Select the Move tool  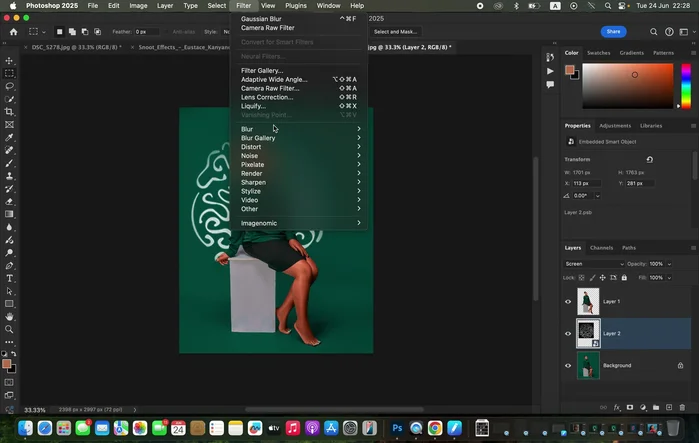(10, 60)
